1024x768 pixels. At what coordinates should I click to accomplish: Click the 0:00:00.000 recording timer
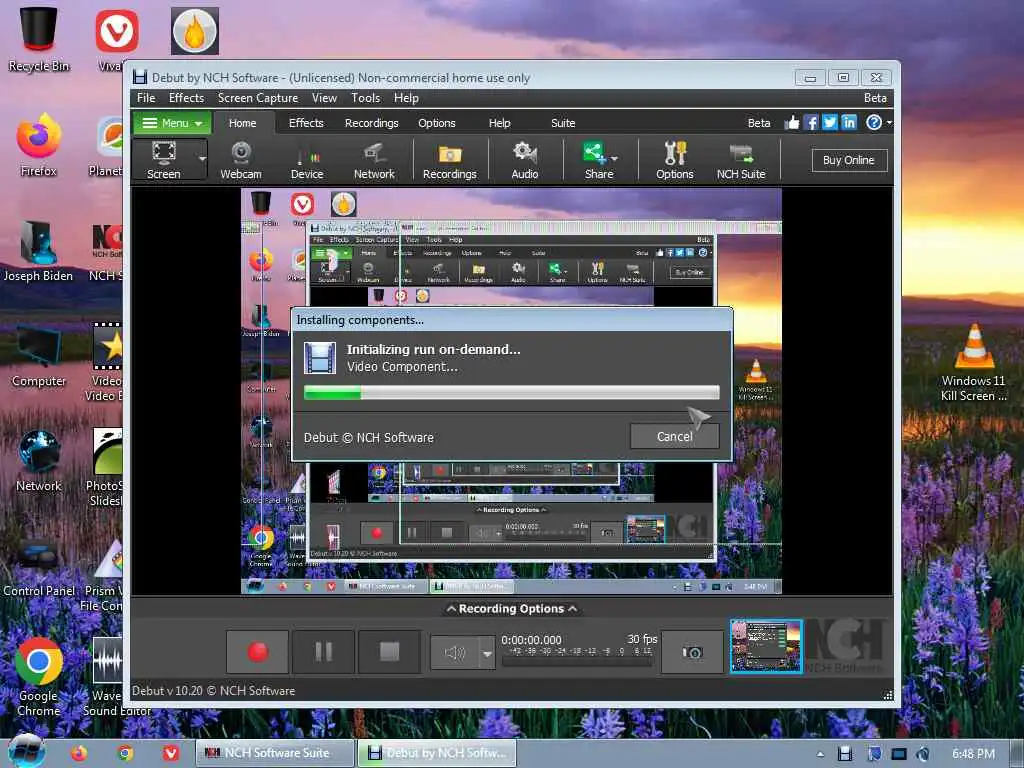pos(531,640)
